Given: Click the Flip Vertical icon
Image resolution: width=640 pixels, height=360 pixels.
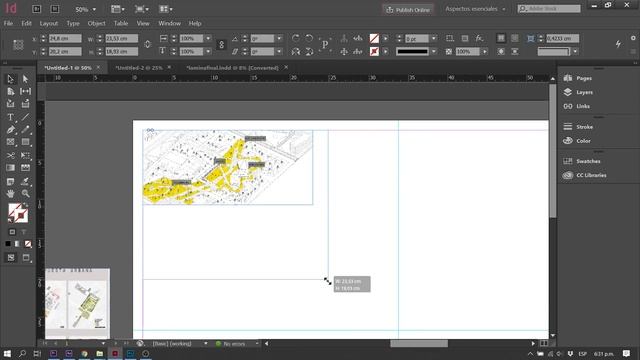Looking at the screenshot, I should 309,51.
